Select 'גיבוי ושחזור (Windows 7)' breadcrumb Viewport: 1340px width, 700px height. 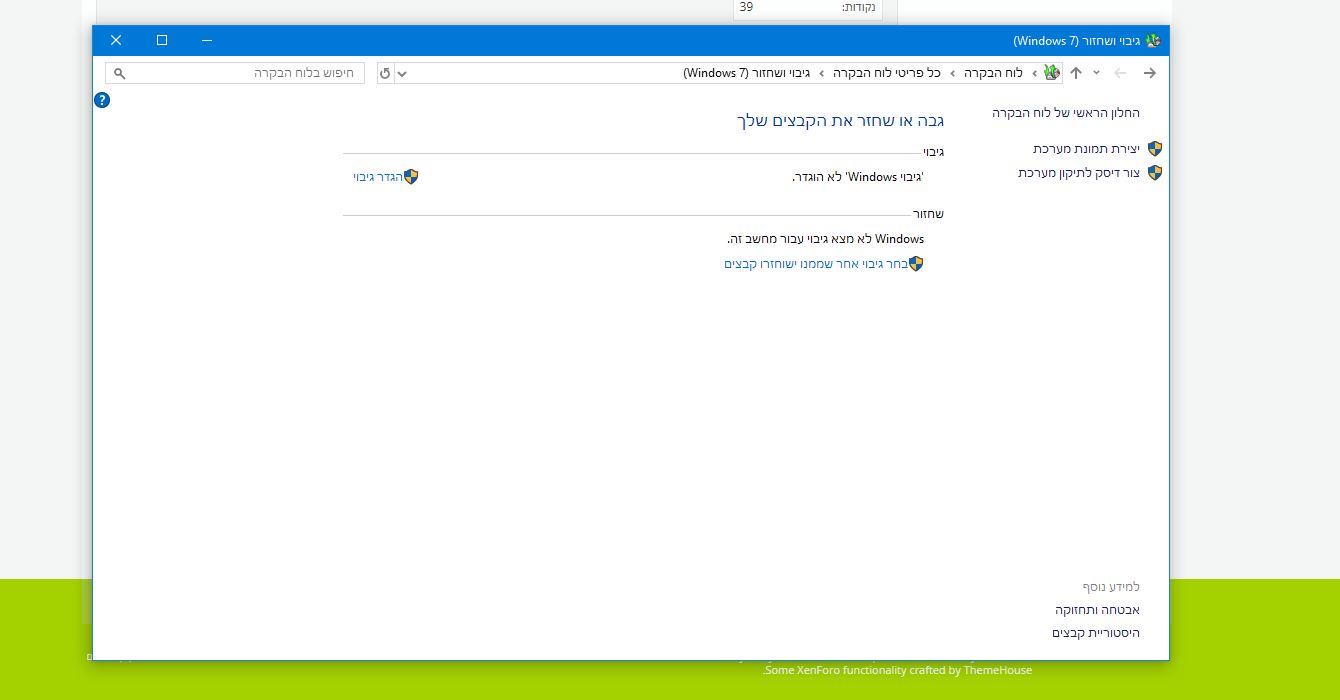(747, 73)
